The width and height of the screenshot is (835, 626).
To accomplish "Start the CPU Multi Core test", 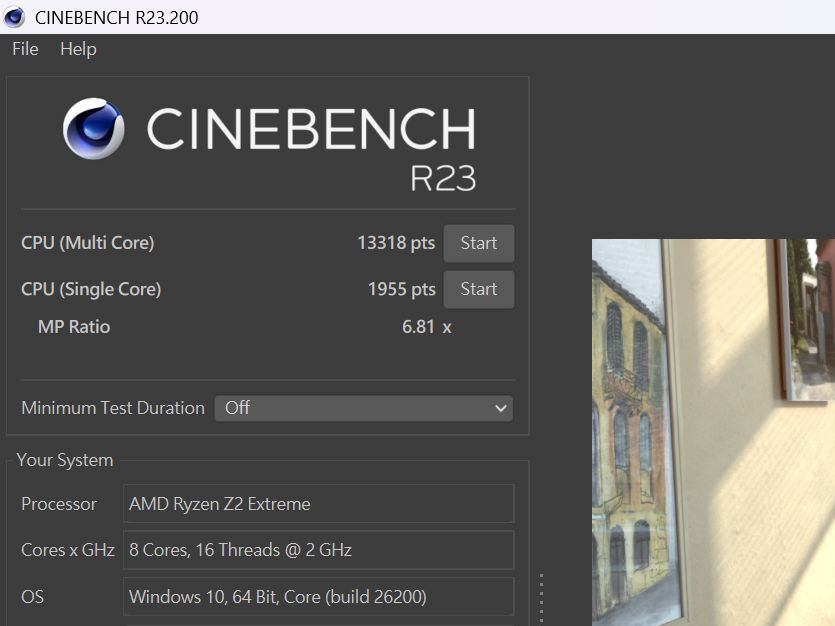I will 478,243.
